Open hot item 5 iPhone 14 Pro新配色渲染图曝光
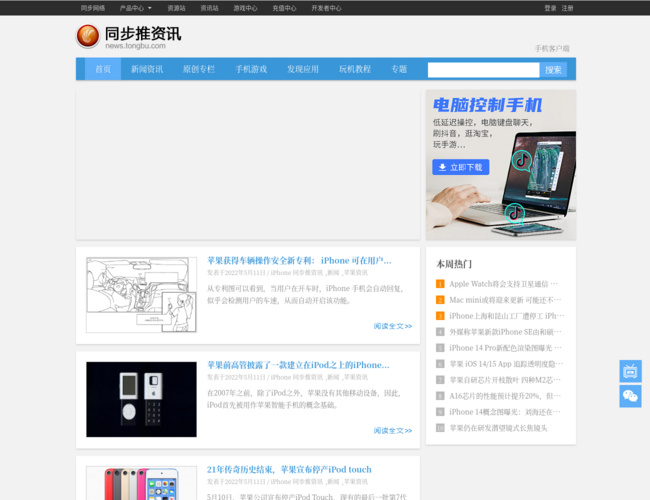Image resolution: width=650 pixels, height=500 pixels. 505,348
